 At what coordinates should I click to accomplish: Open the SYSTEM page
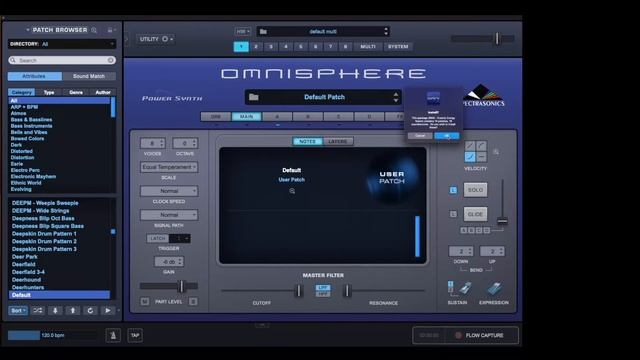point(398,47)
